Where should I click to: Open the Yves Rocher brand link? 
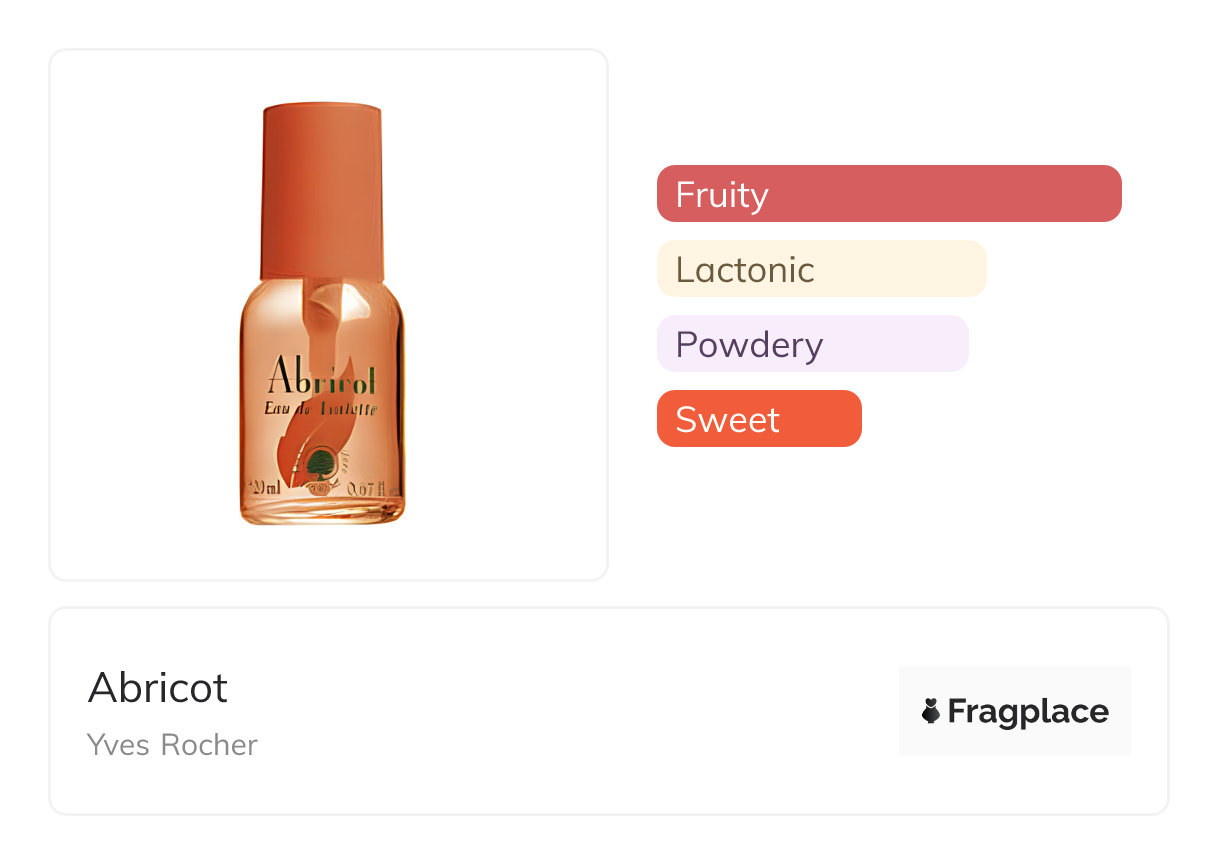[x=172, y=745]
